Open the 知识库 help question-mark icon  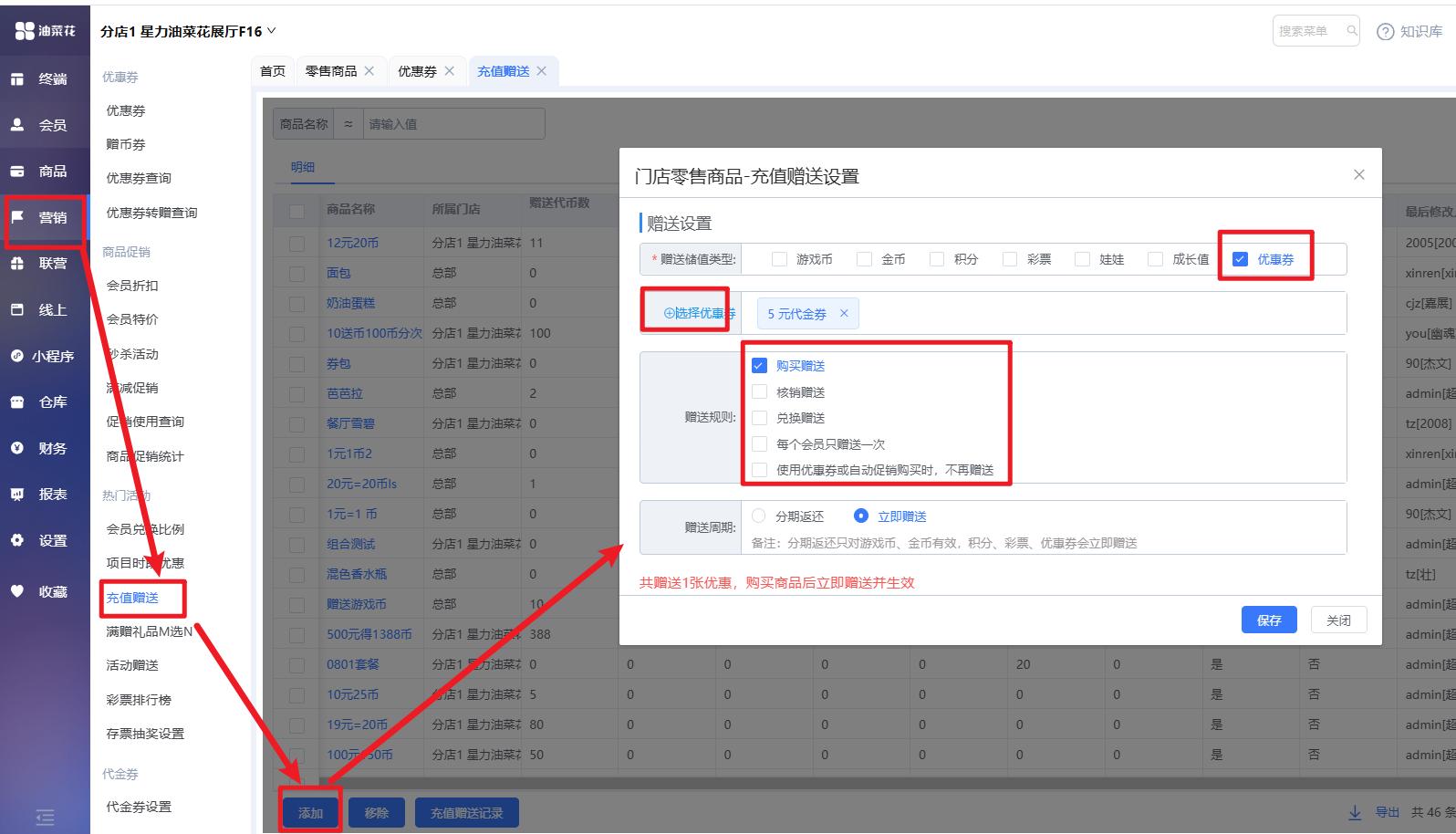(x=1385, y=31)
